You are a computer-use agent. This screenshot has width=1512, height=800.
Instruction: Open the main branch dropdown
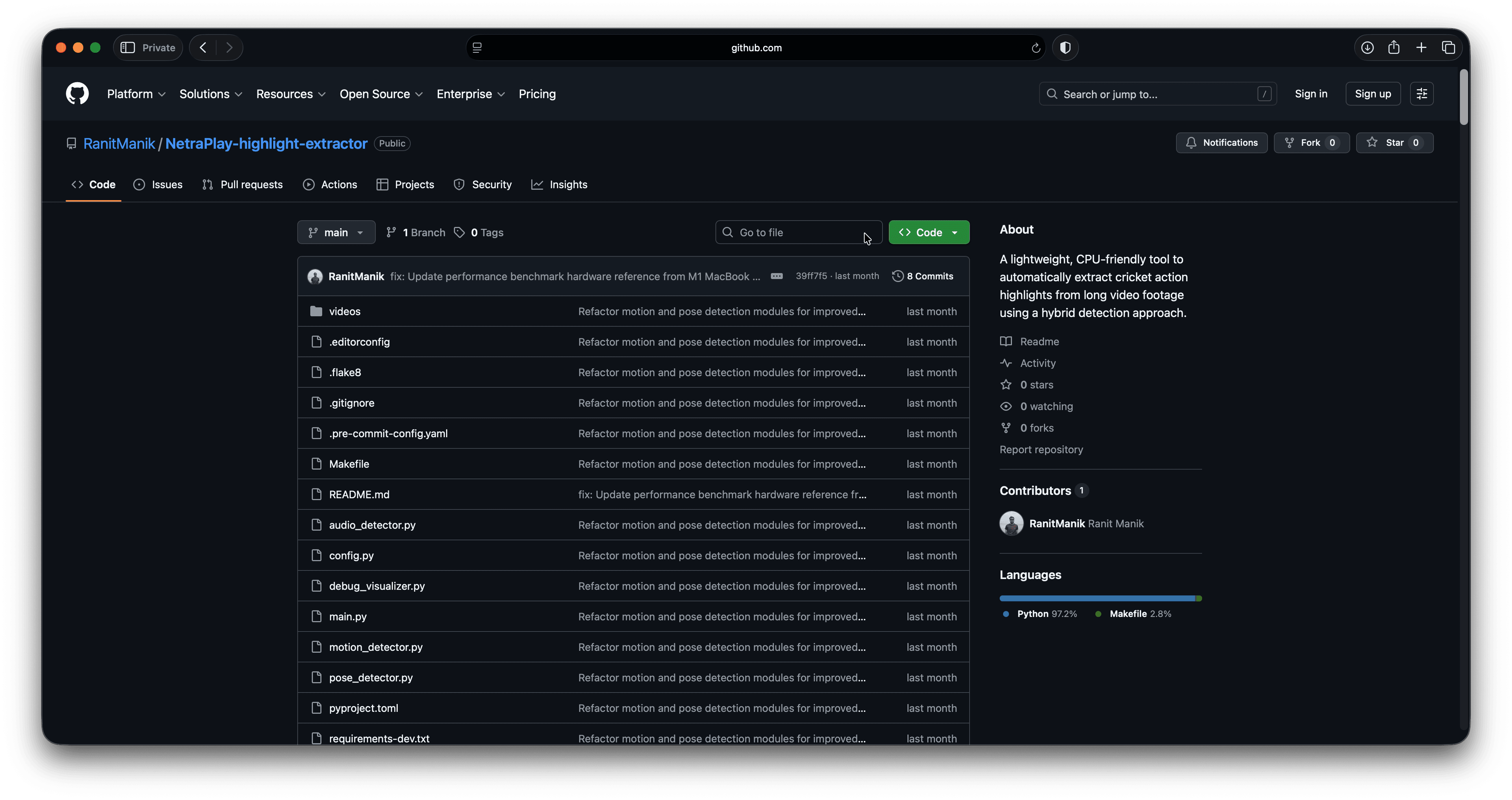tap(336, 233)
